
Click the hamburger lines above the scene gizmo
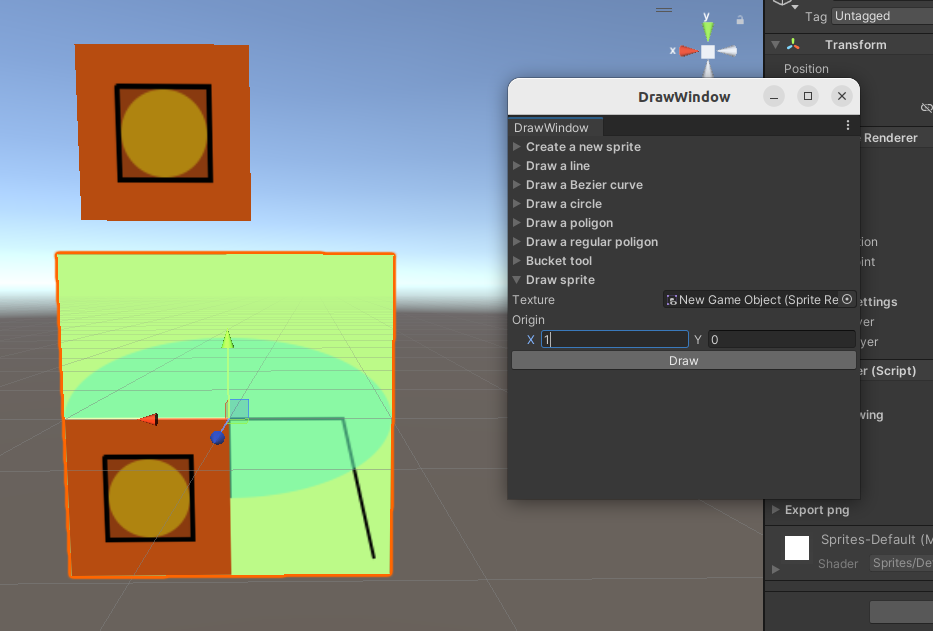(664, 9)
